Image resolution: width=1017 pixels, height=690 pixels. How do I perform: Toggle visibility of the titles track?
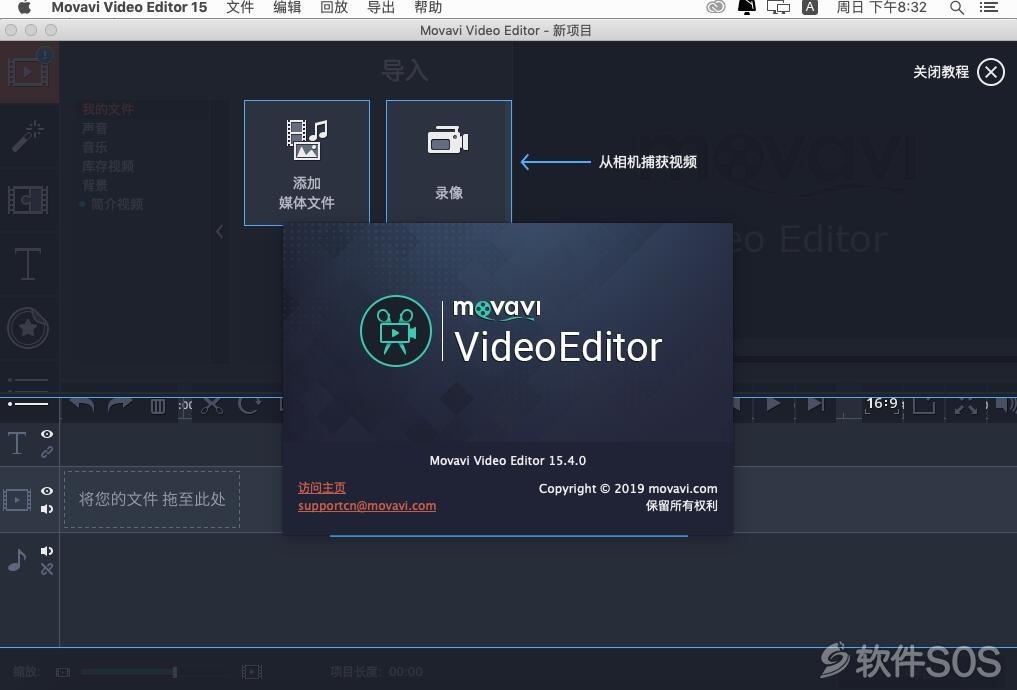(47, 434)
